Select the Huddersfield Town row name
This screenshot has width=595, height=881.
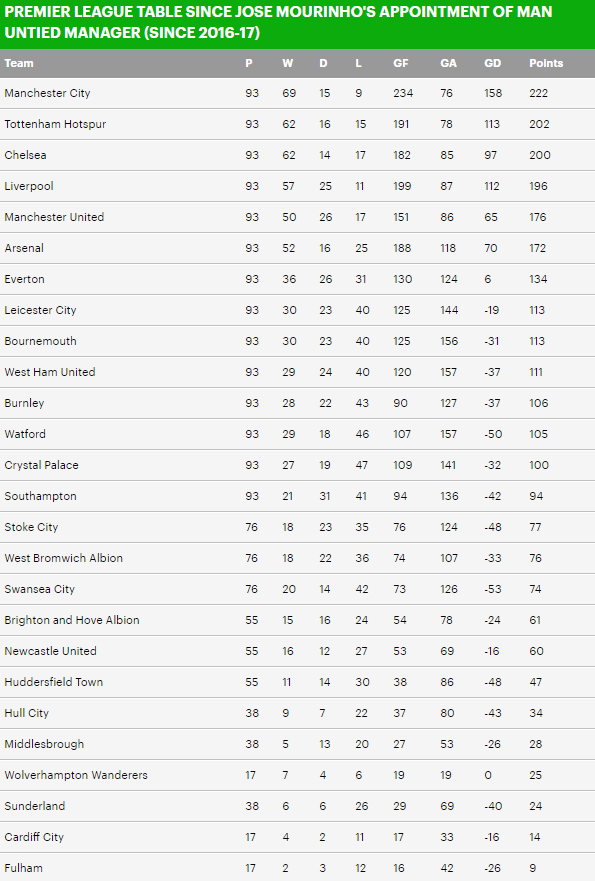click(x=54, y=682)
